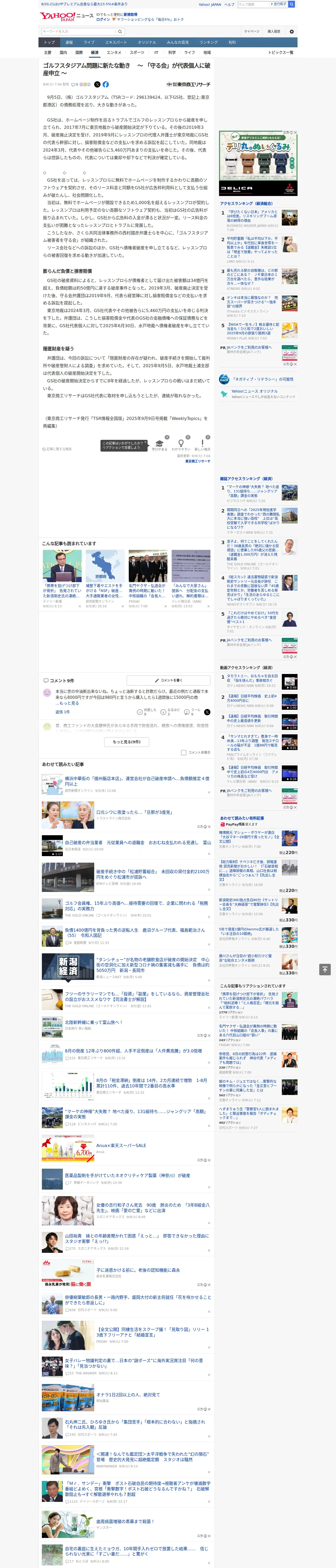Expand replies with 返信 1件

coord(62,712)
